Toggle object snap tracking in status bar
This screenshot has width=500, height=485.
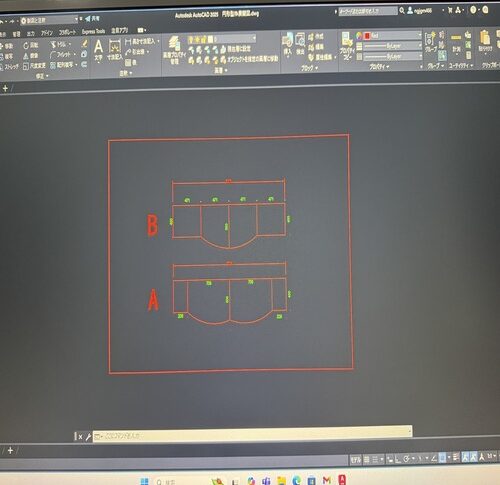(434, 458)
